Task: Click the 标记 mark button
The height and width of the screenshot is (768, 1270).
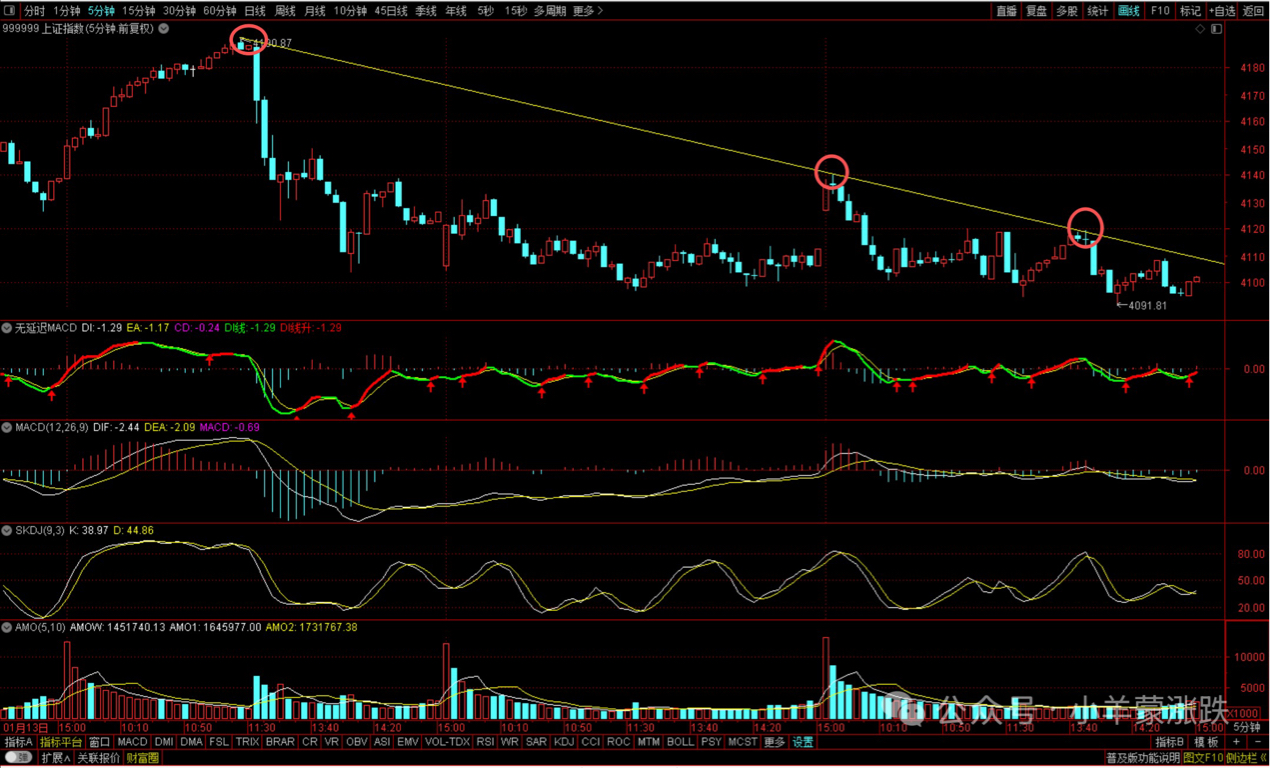Action: (1190, 11)
